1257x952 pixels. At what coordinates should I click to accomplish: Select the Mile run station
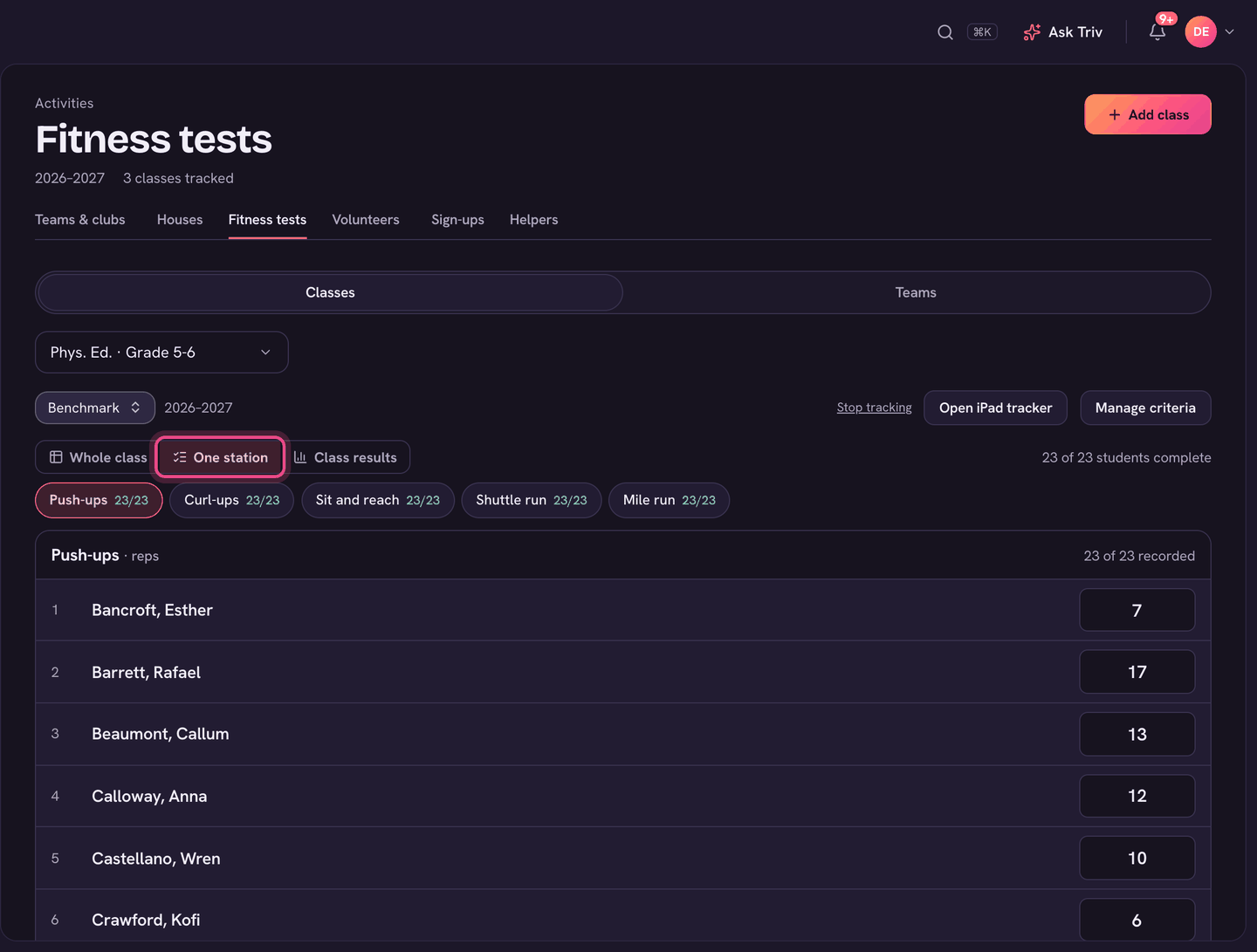coord(669,500)
